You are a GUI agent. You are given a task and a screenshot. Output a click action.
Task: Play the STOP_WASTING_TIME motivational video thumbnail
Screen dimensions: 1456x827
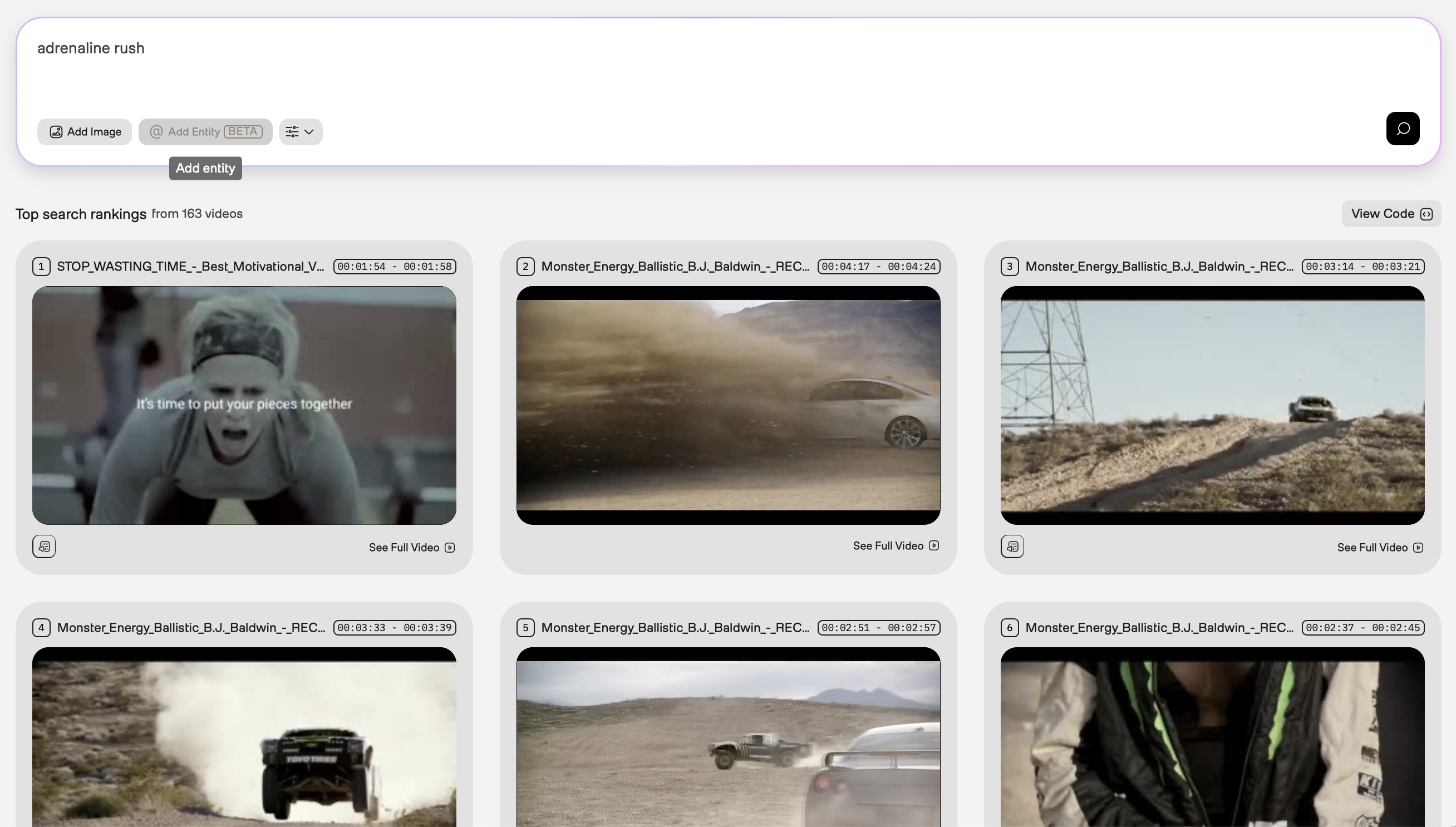point(244,405)
